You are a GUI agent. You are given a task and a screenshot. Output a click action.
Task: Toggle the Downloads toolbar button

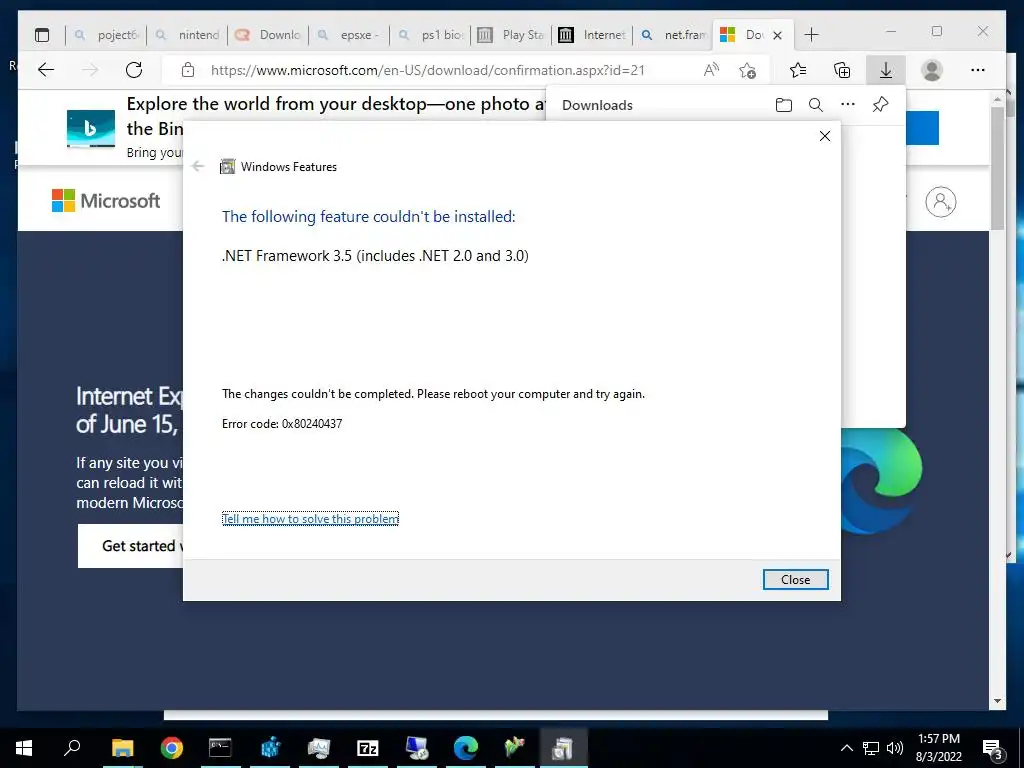tap(886, 70)
